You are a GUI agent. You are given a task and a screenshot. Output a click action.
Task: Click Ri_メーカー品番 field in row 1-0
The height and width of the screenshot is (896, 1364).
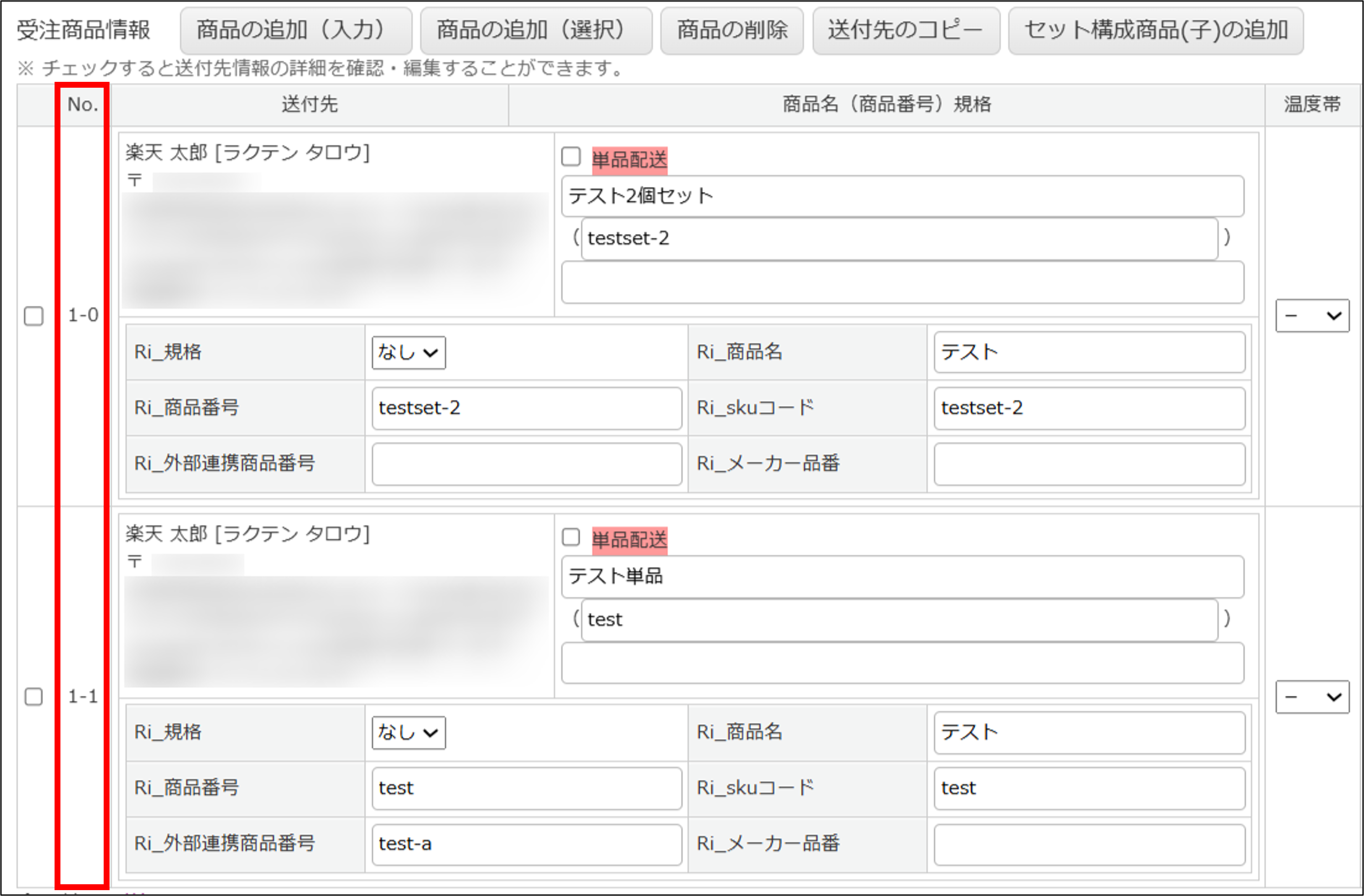click(1090, 464)
